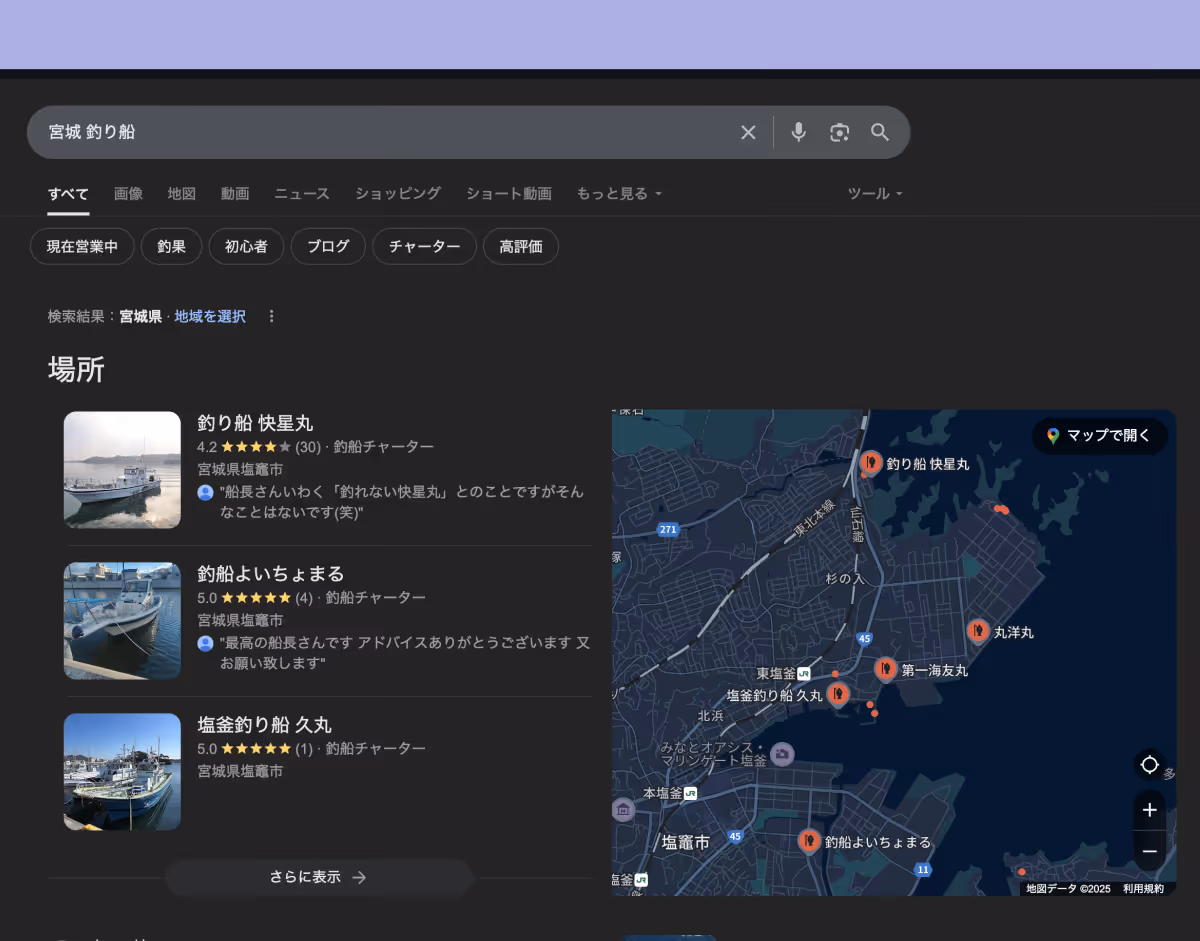1200x941 pixels.
Task: Click the さらに表示 button
Action: coord(318,877)
